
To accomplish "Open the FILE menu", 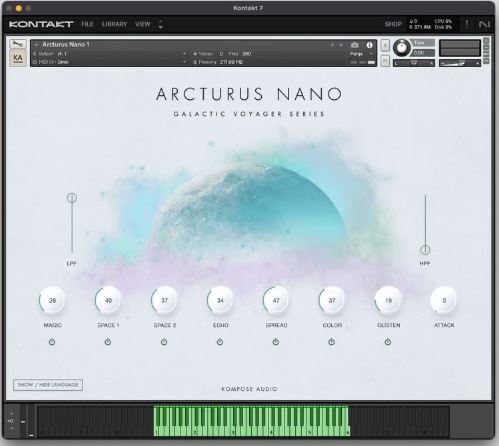I will coord(87,24).
